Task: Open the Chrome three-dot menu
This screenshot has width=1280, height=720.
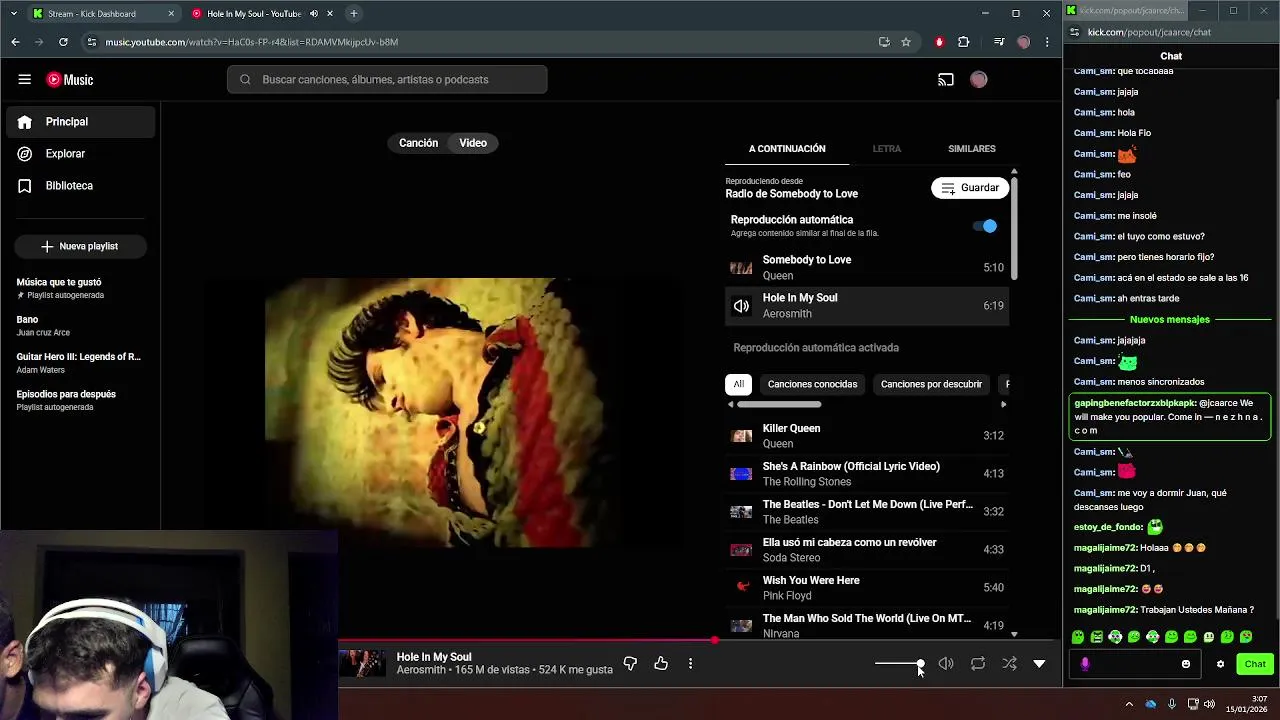Action: pos(1046,42)
